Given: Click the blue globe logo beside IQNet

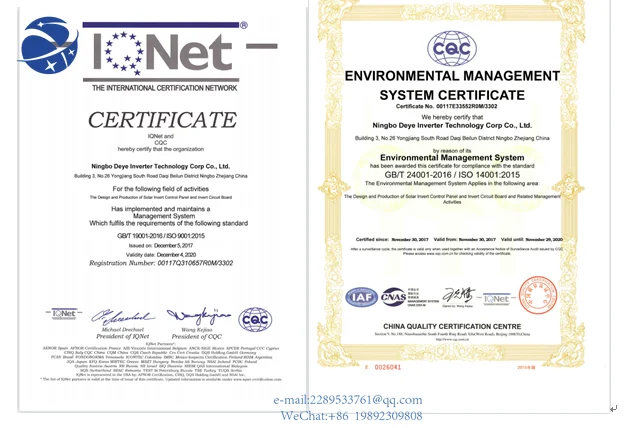Looking at the screenshot, I should click(48, 45).
